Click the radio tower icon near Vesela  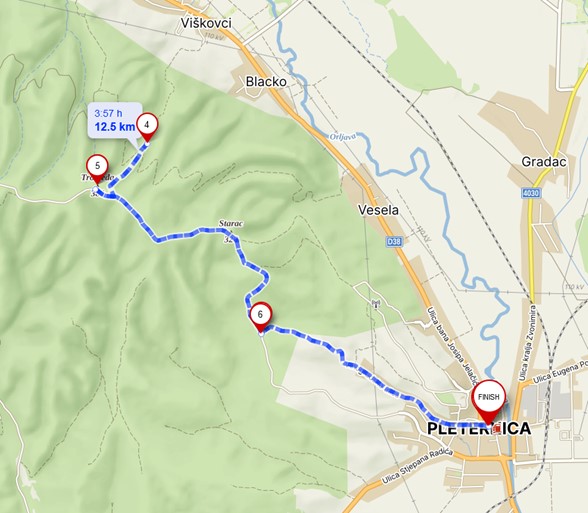376,303
